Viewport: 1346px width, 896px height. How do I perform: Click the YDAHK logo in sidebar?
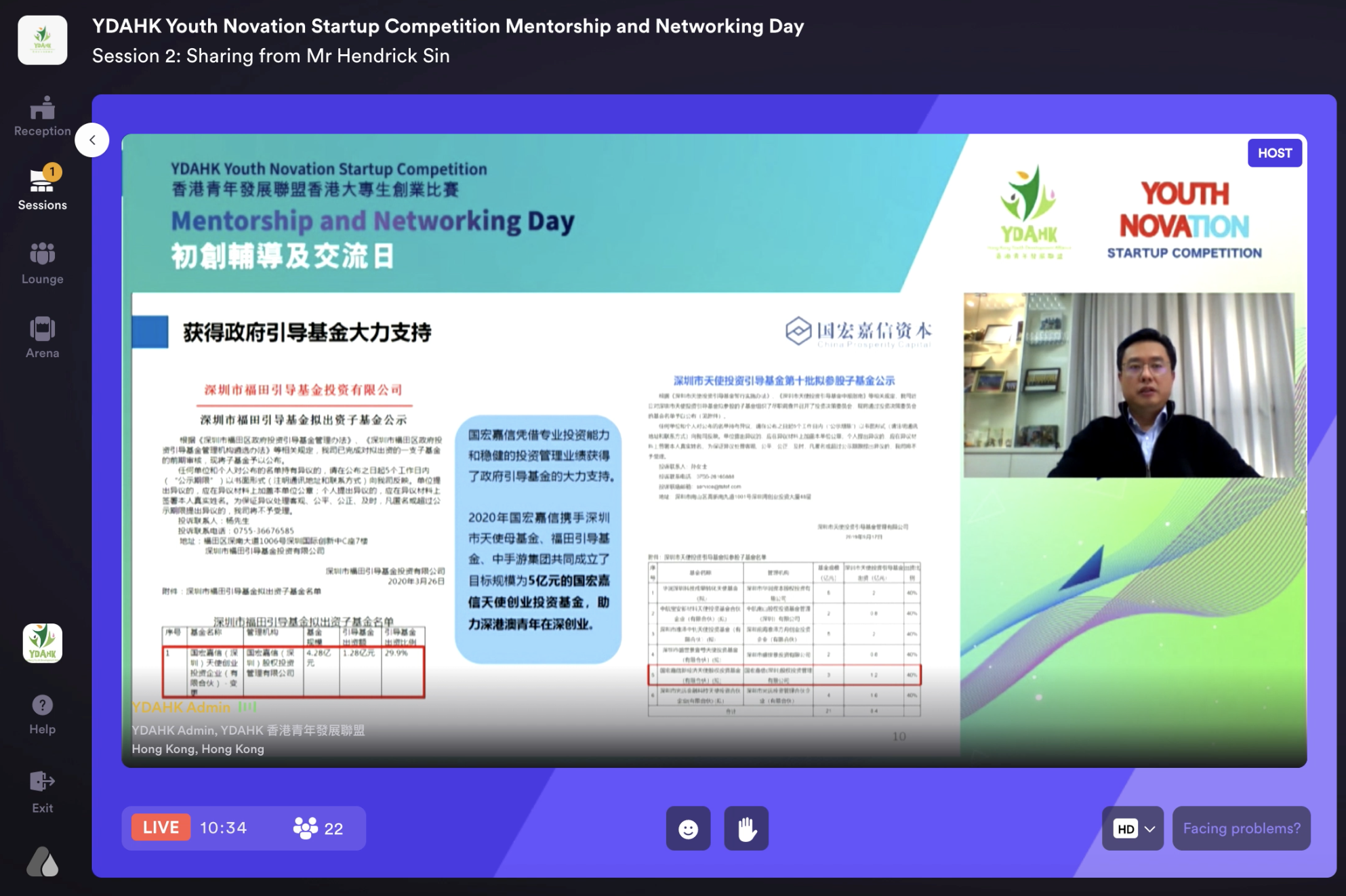pyautogui.click(x=42, y=643)
